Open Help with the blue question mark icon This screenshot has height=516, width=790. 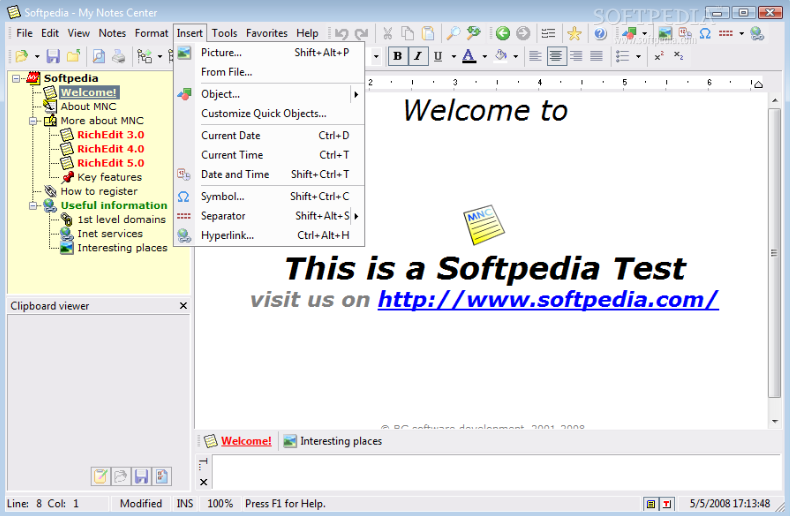tap(600, 34)
